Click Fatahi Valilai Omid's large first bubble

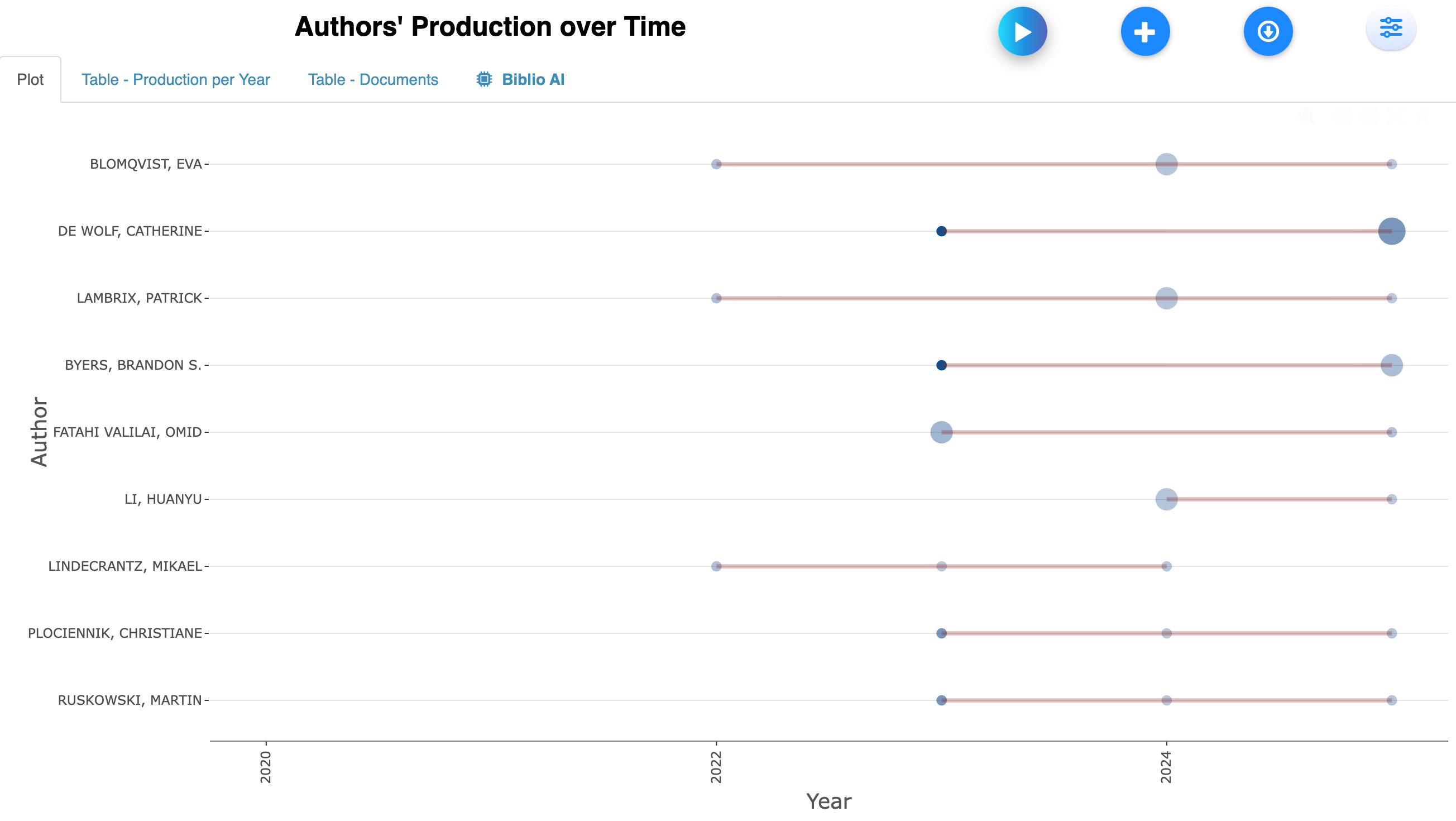(x=941, y=432)
